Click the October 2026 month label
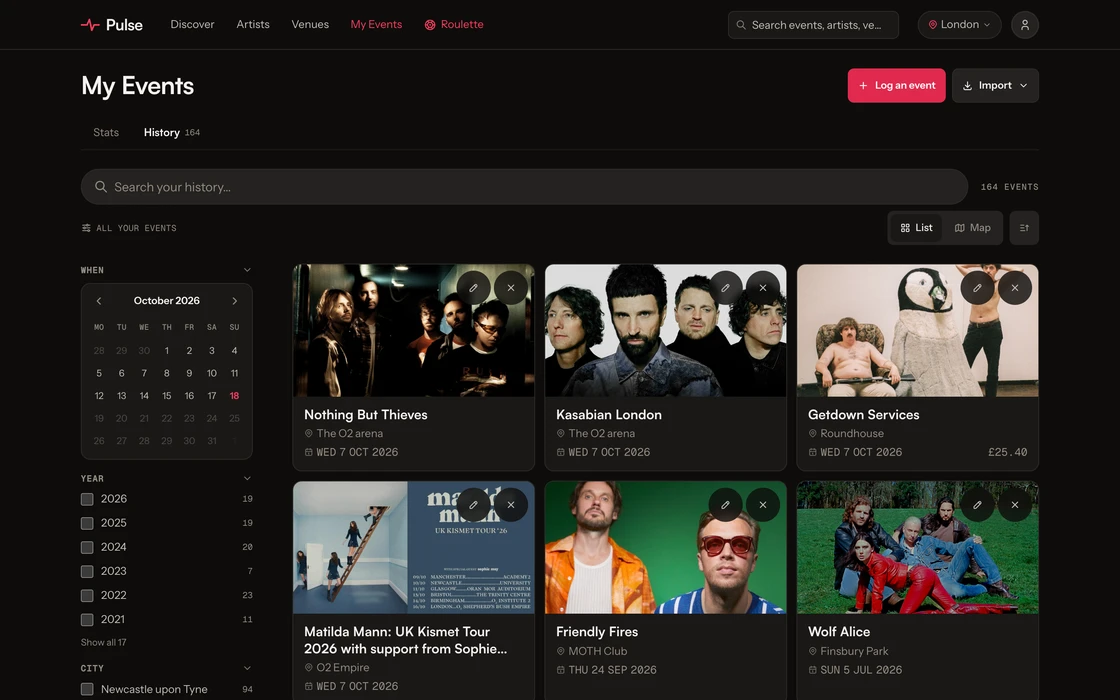This screenshot has width=1120, height=700. pos(166,301)
